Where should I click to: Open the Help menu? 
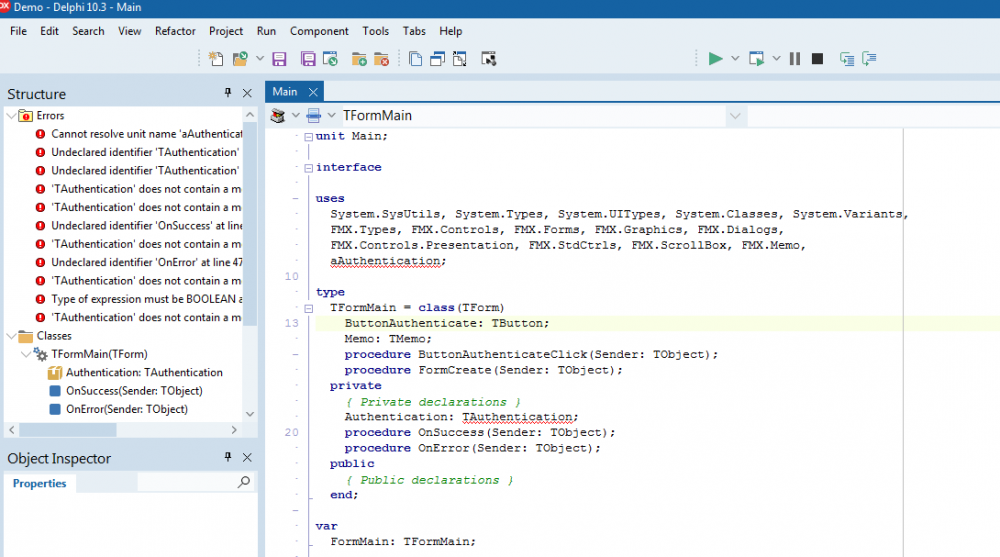pos(450,31)
